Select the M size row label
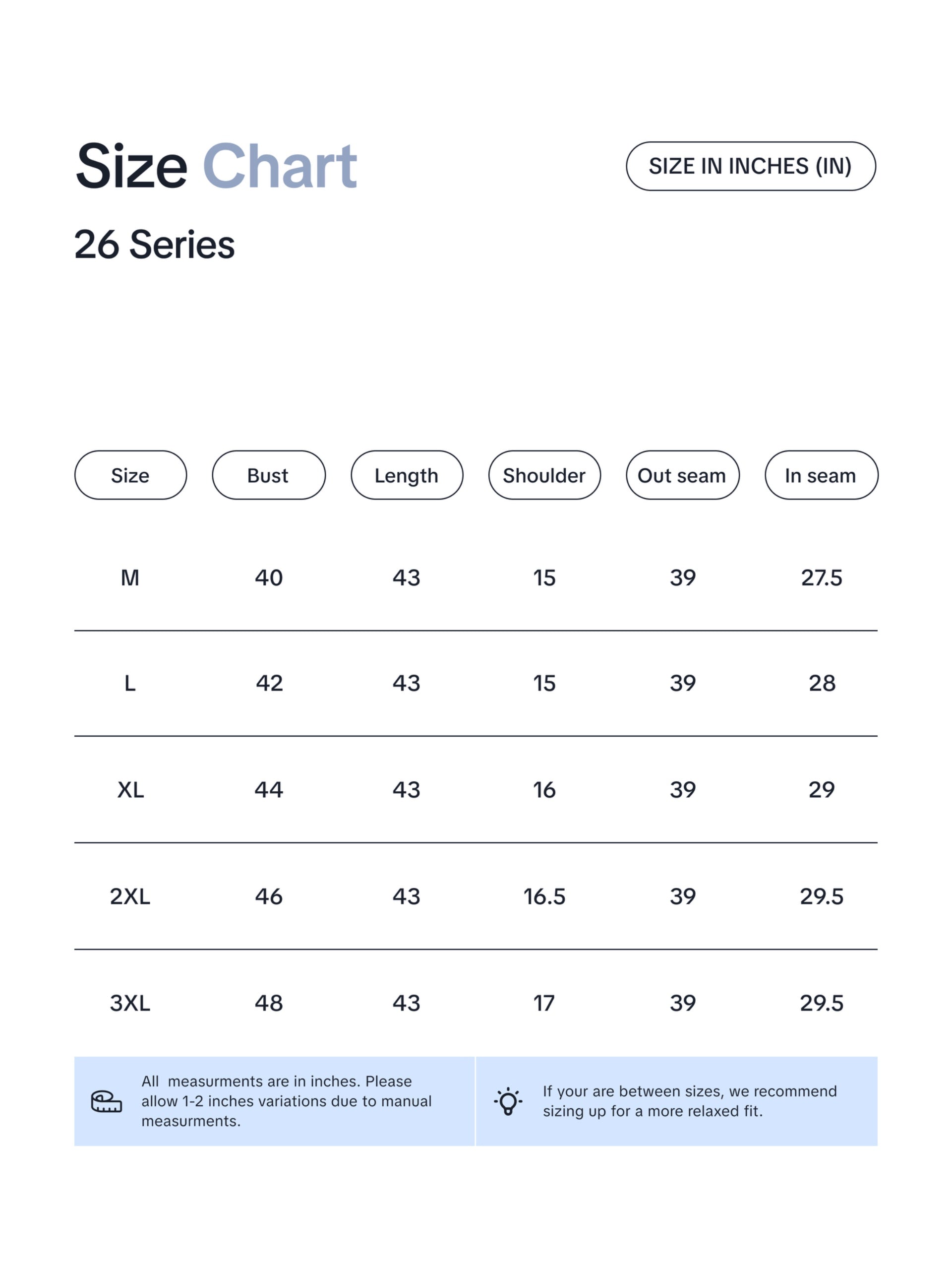This screenshot has width=952, height=1270. tap(130, 577)
